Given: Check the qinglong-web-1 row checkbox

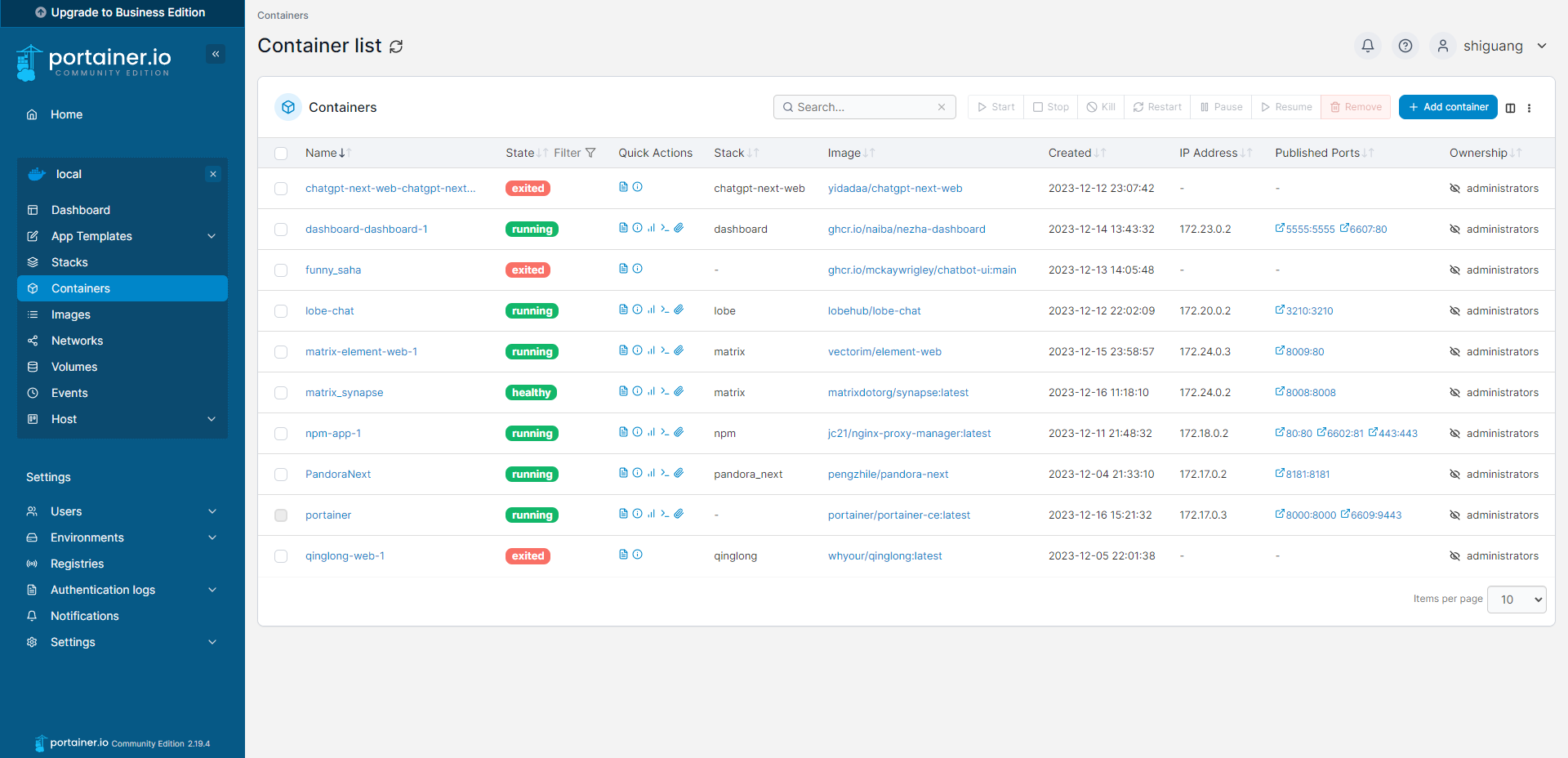Looking at the screenshot, I should (281, 556).
